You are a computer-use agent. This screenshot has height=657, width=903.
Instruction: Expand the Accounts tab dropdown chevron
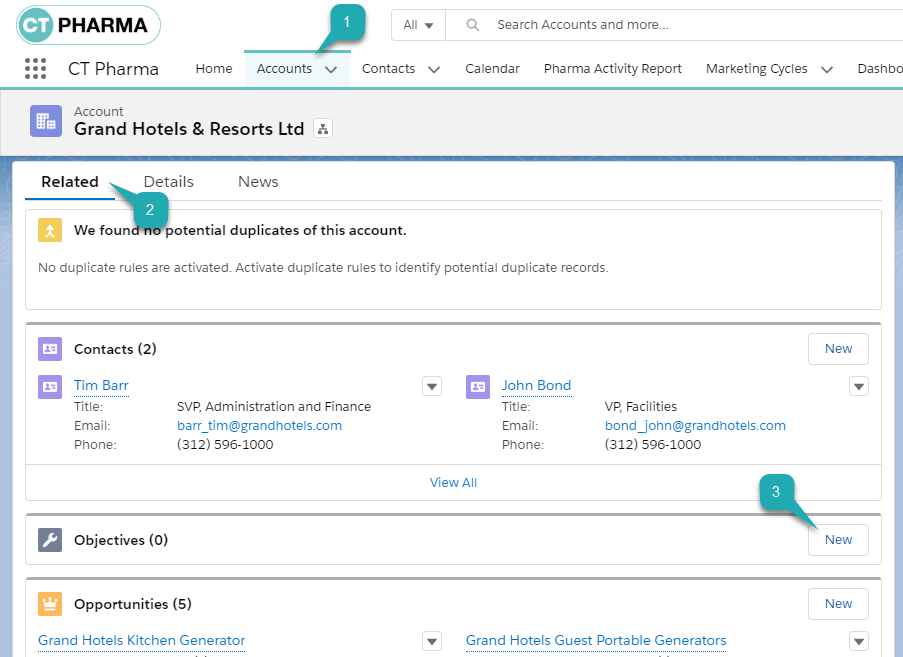pyautogui.click(x=331, y=70)
